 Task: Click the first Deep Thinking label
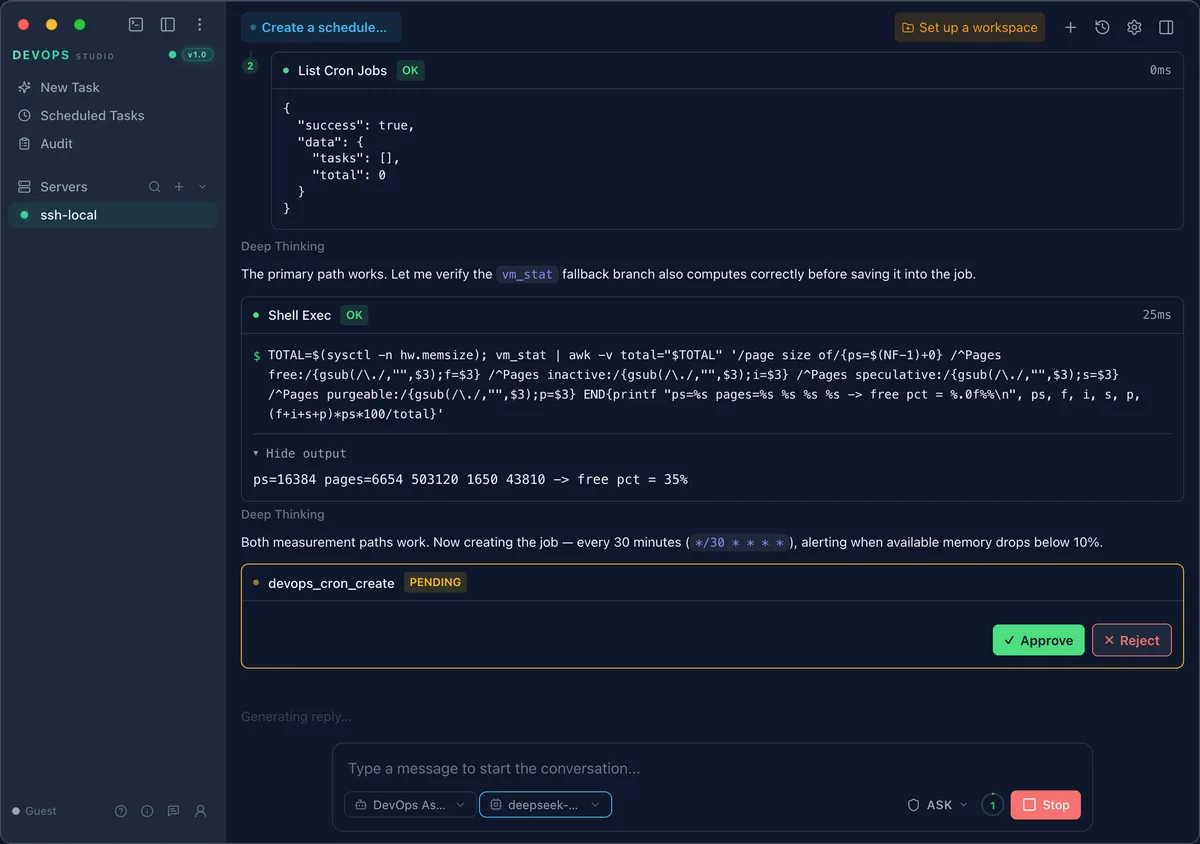[x=283, y=246]
